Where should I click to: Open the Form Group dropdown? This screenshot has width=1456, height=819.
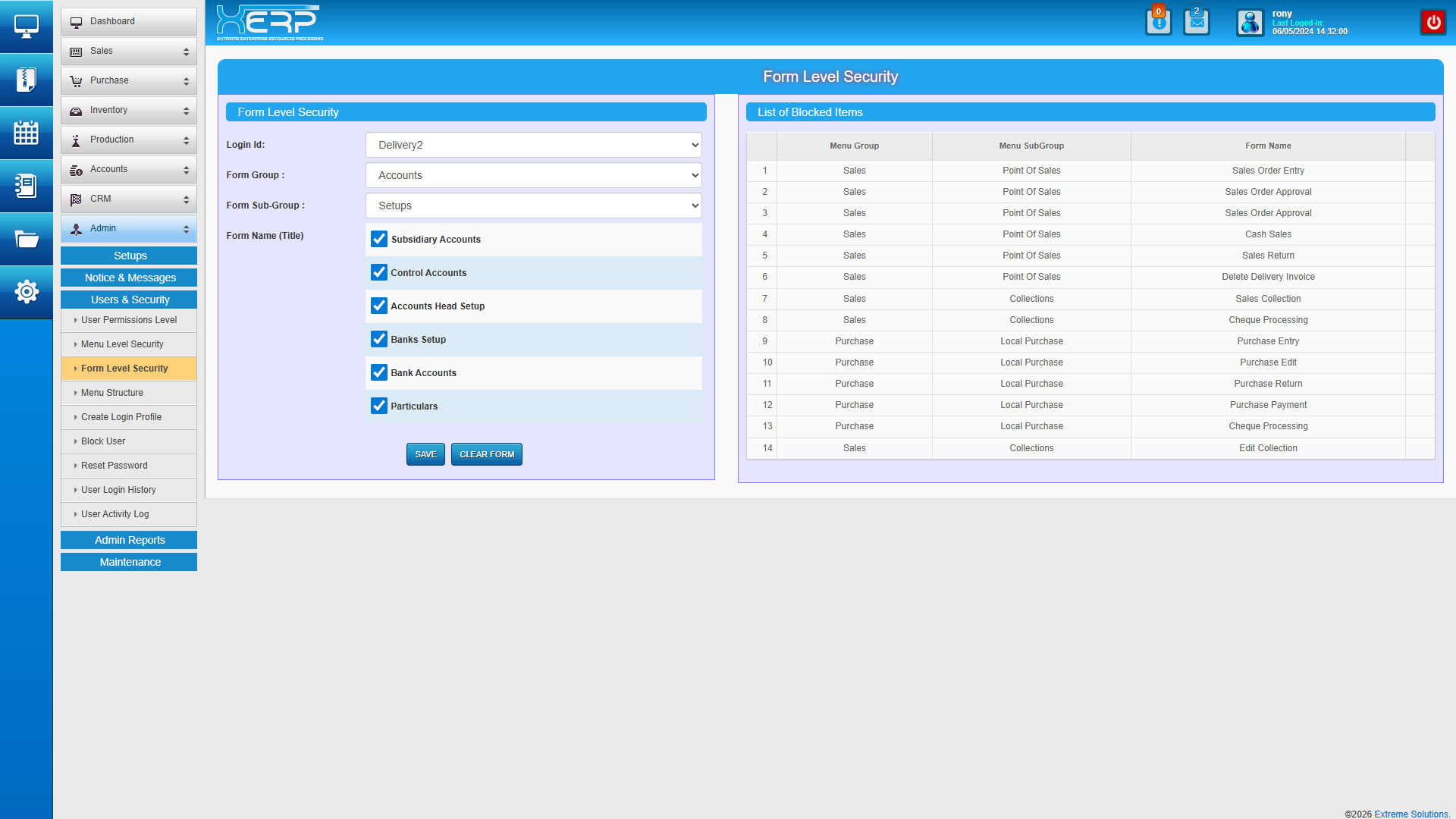[x=534, y=175]
